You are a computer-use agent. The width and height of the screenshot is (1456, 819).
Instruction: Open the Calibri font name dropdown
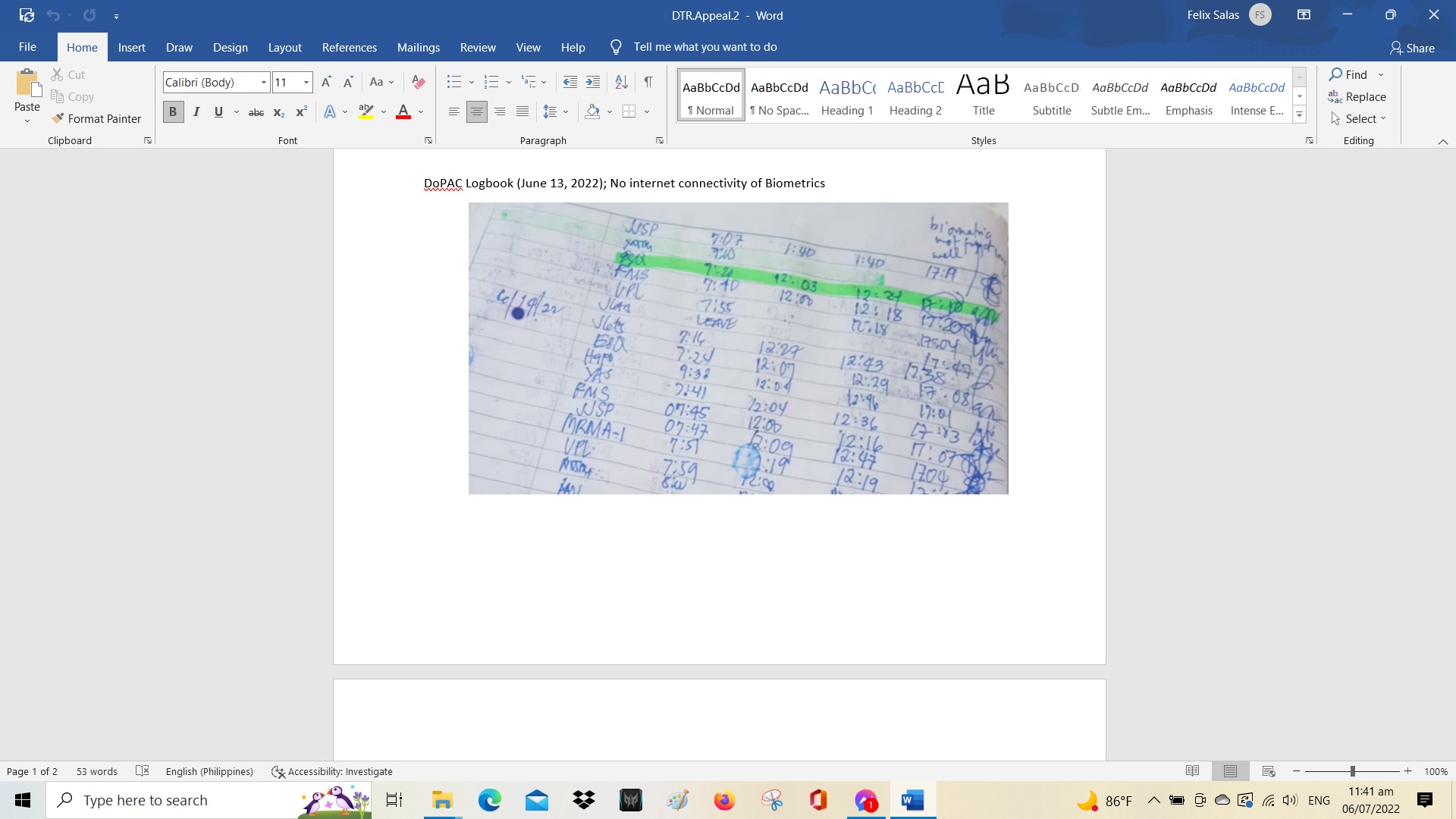click(263, 82)
